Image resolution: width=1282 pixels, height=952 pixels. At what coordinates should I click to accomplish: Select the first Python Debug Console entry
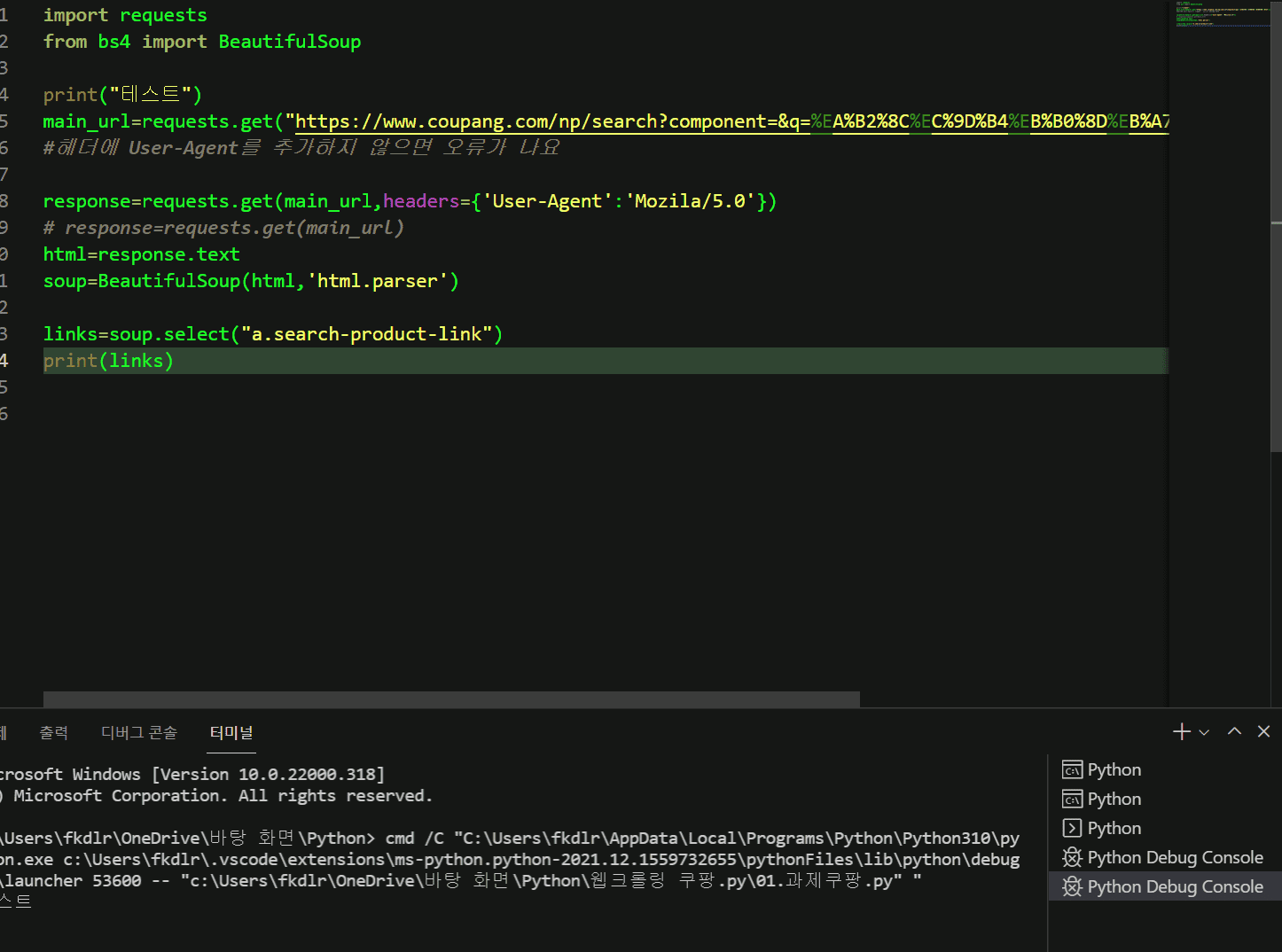(x=1165, y=857)
